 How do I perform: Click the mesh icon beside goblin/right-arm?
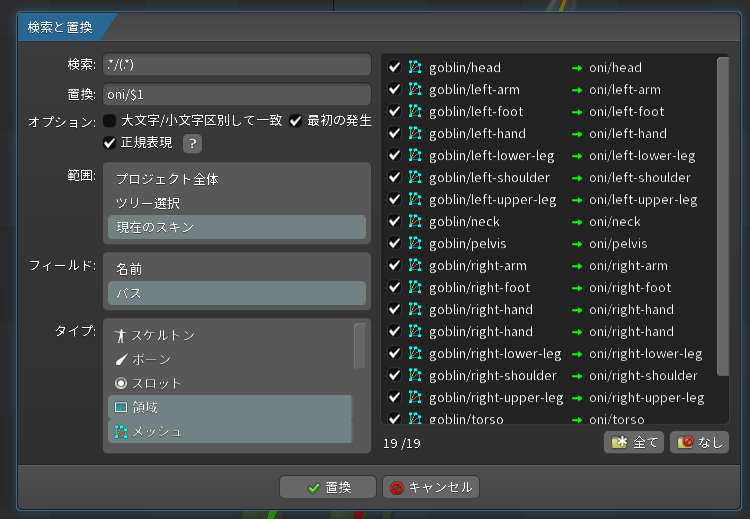[415, 265]
